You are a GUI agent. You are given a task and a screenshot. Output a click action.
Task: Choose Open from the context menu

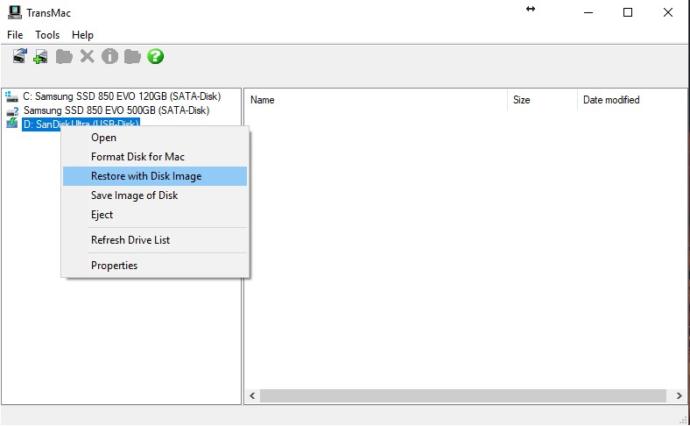(155, 138)
